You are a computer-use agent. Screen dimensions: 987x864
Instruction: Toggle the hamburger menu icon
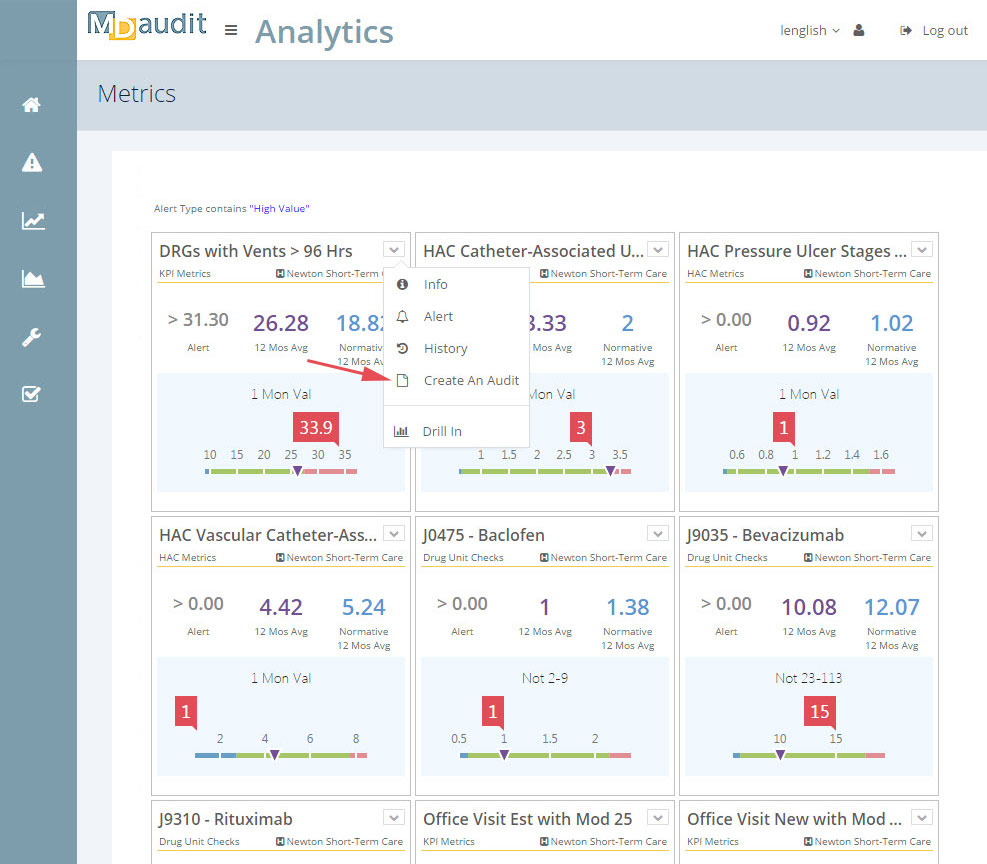click(x=231, y=30)
